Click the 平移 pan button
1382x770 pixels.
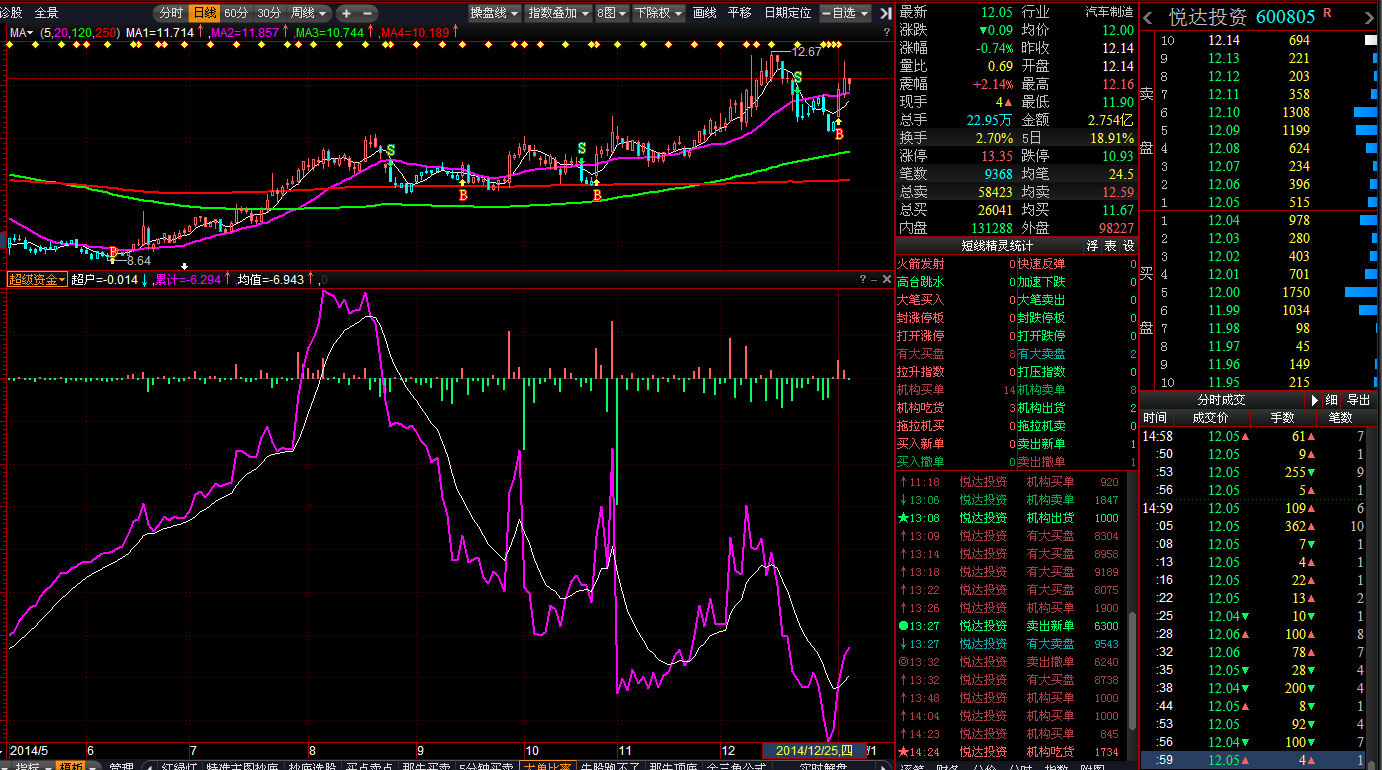pyautogui.click(x=740, y=13)
